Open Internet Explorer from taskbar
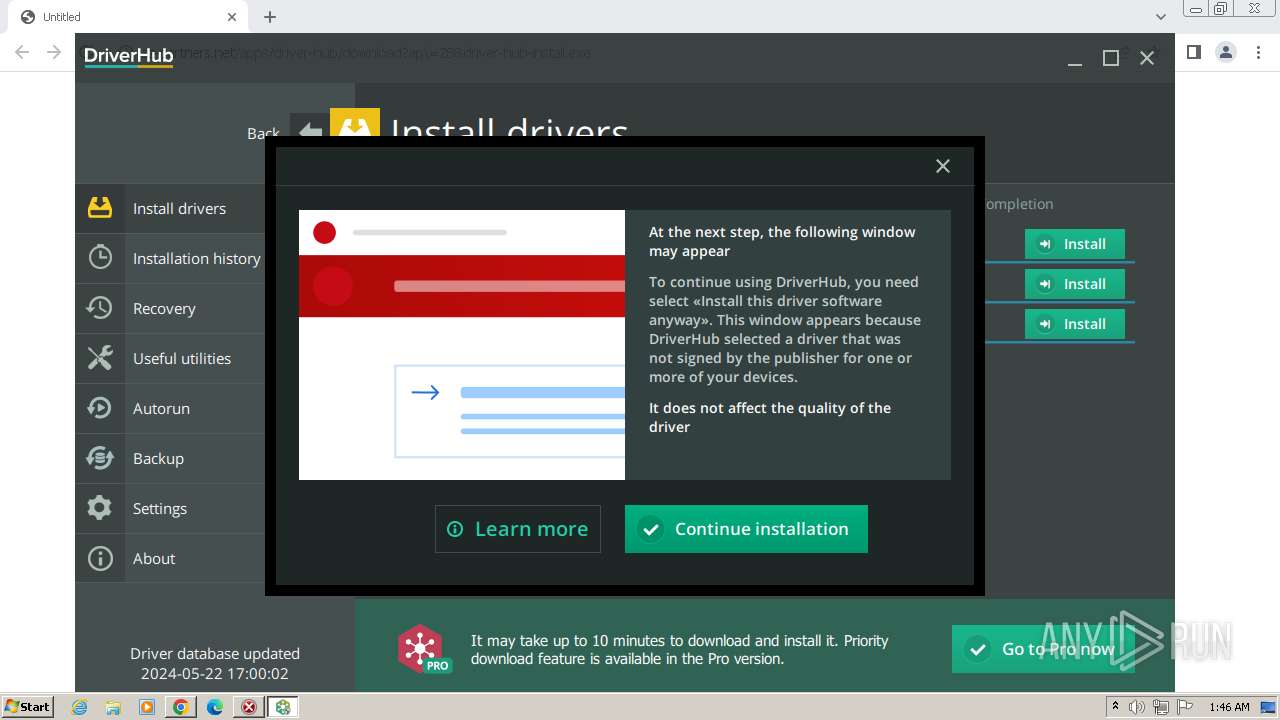This screenshot has height=720, width=1280. (80, 707)
